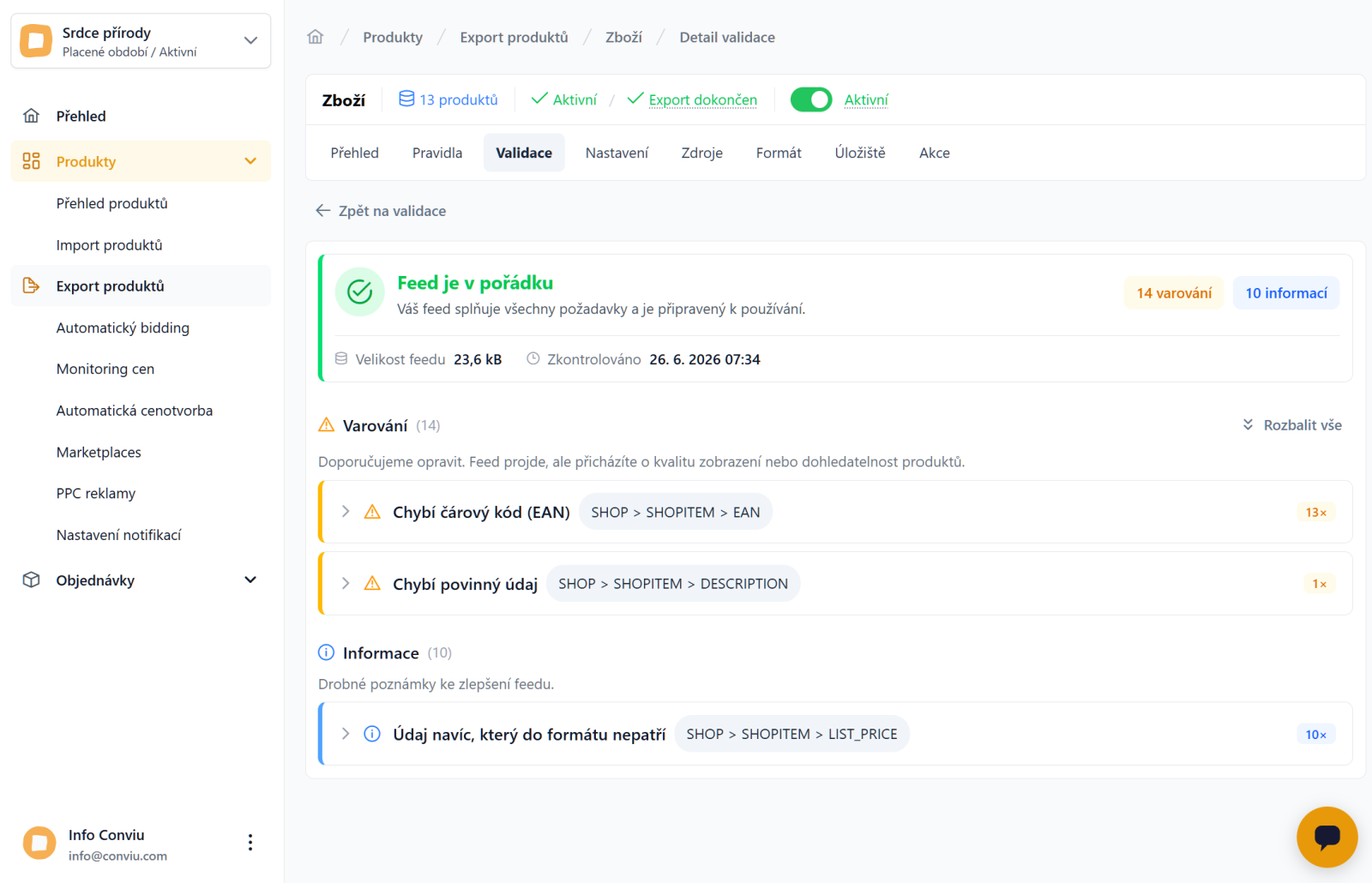Click the database icon next to 13 produktů
The image size is (1372, 883).
tap(406, 99)
